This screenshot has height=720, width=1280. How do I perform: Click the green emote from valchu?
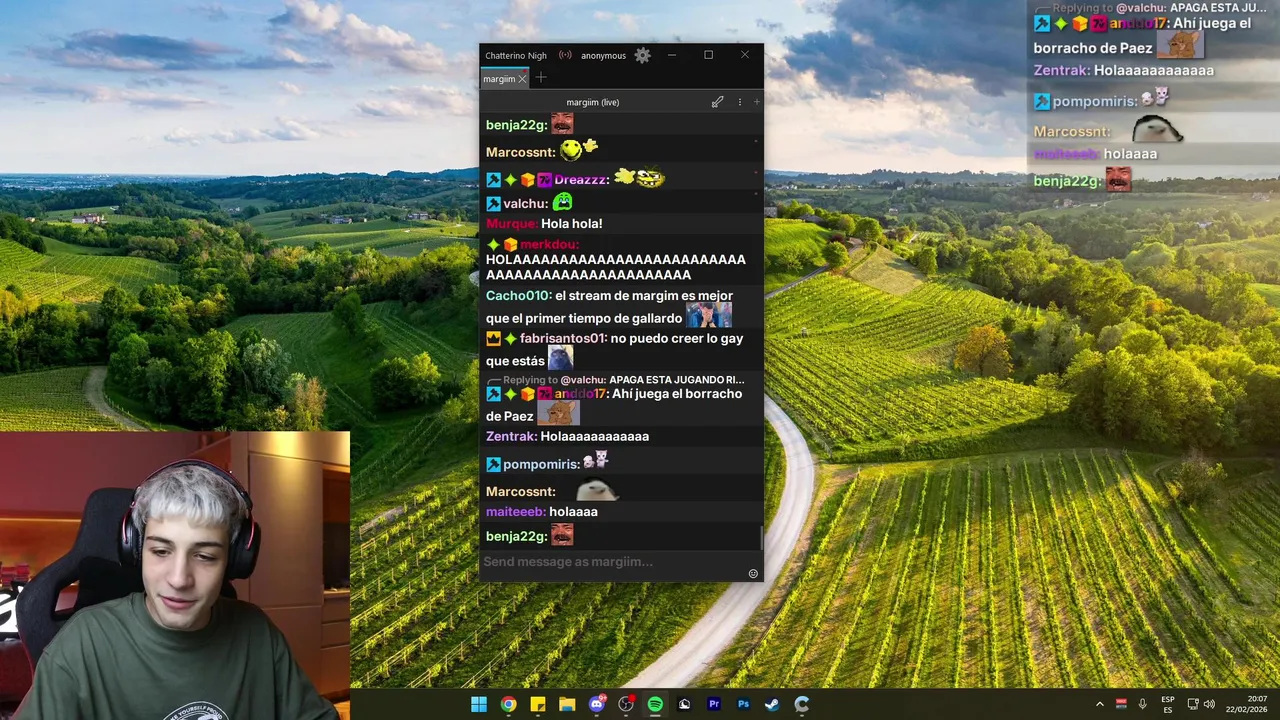point(562,202)
